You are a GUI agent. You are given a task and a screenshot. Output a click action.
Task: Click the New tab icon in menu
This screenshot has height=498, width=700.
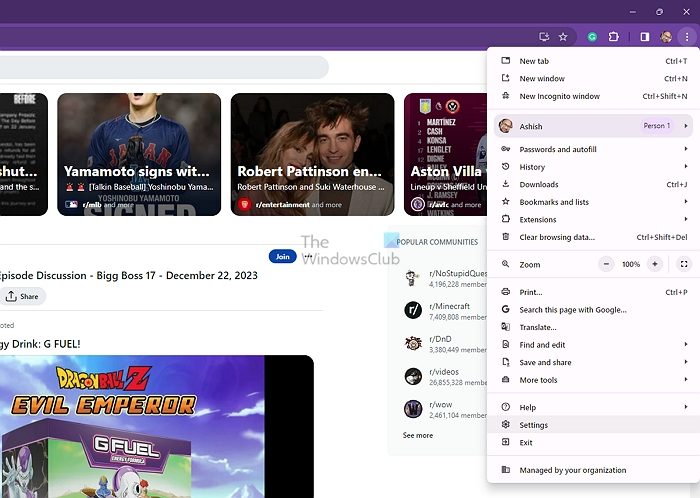pyautogui.click(x=505, y=61)
